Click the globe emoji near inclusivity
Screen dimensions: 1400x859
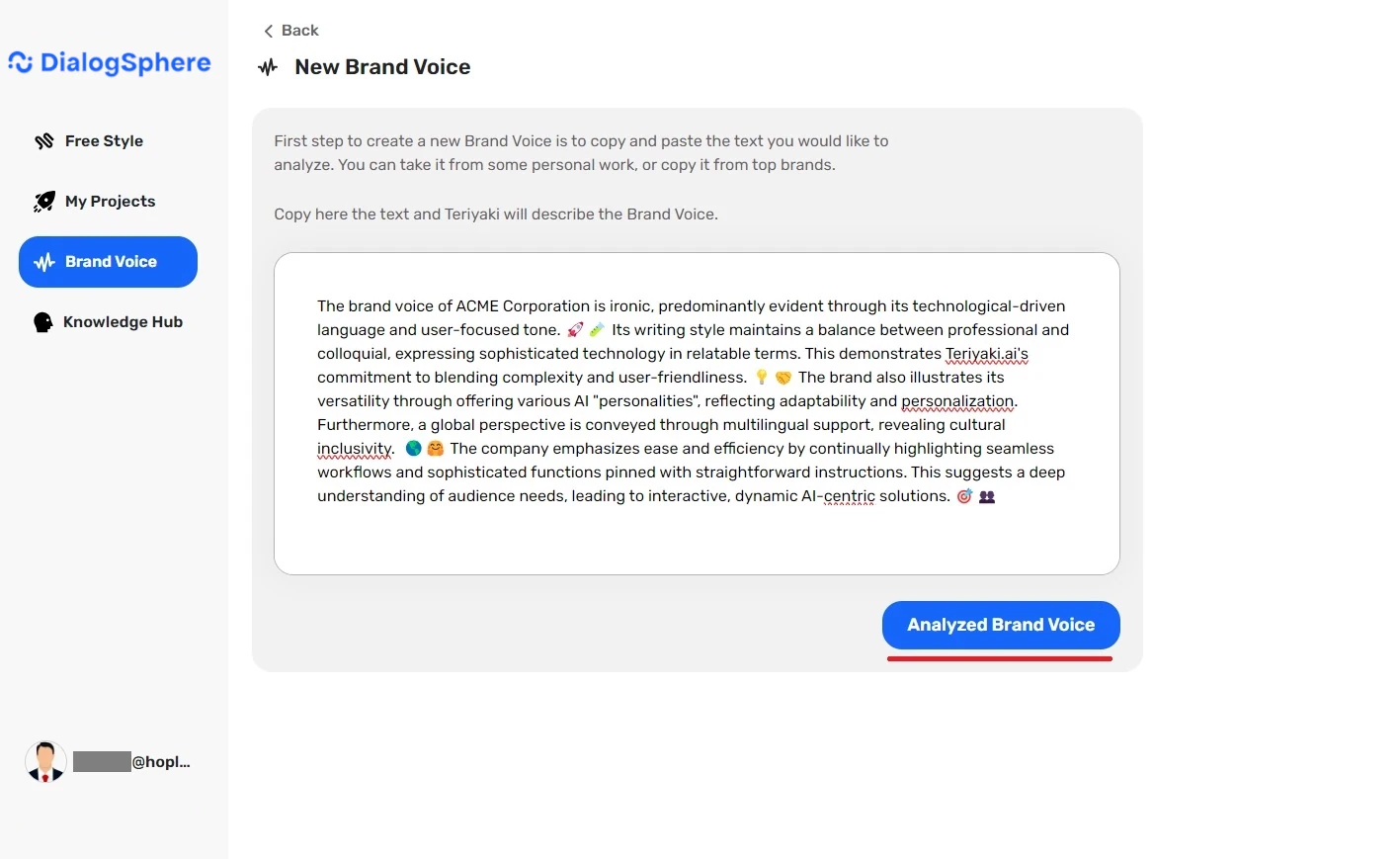pyautogui.click(x=413, y=448)
